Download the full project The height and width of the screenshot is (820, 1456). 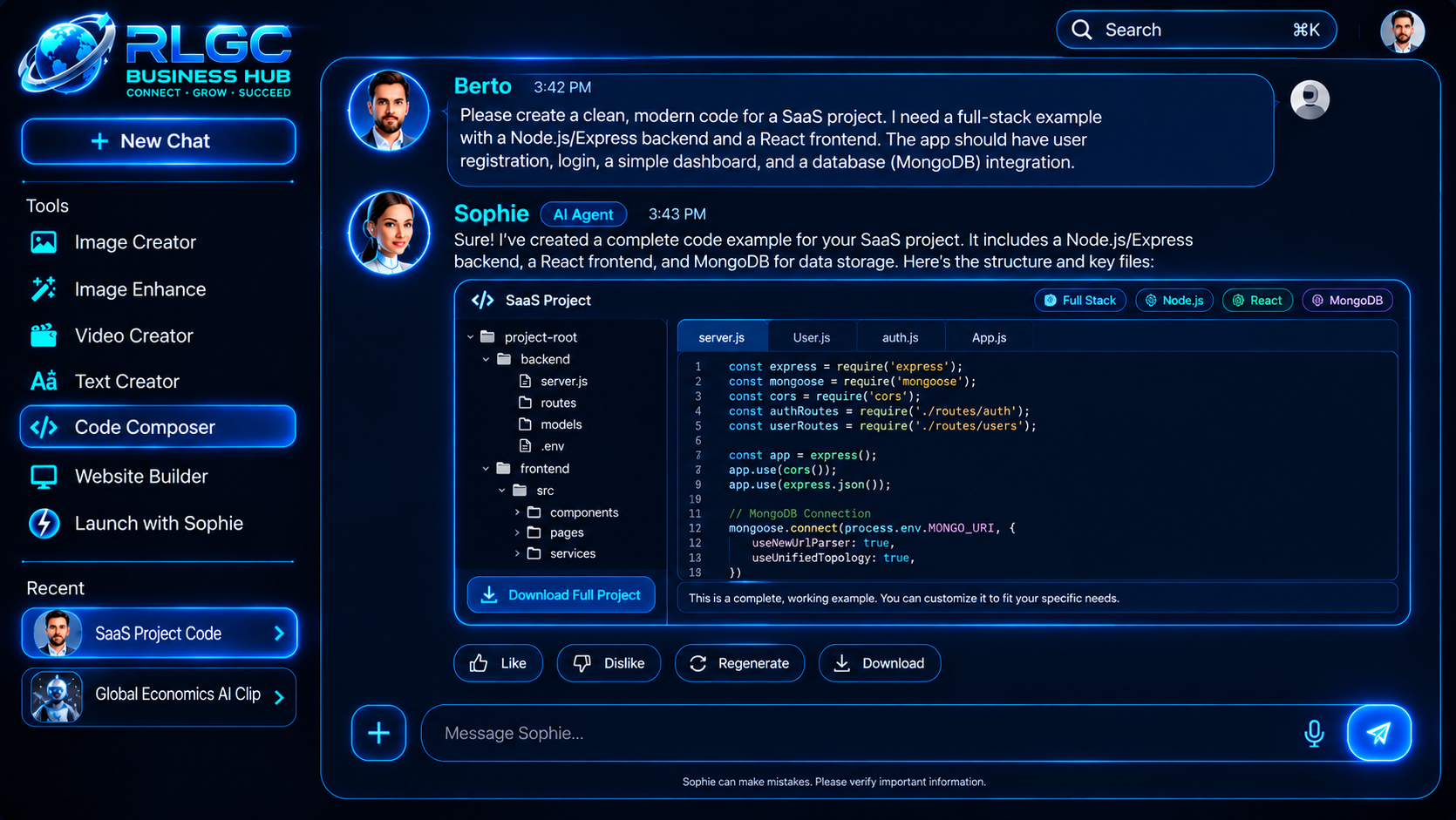[561, 594]
